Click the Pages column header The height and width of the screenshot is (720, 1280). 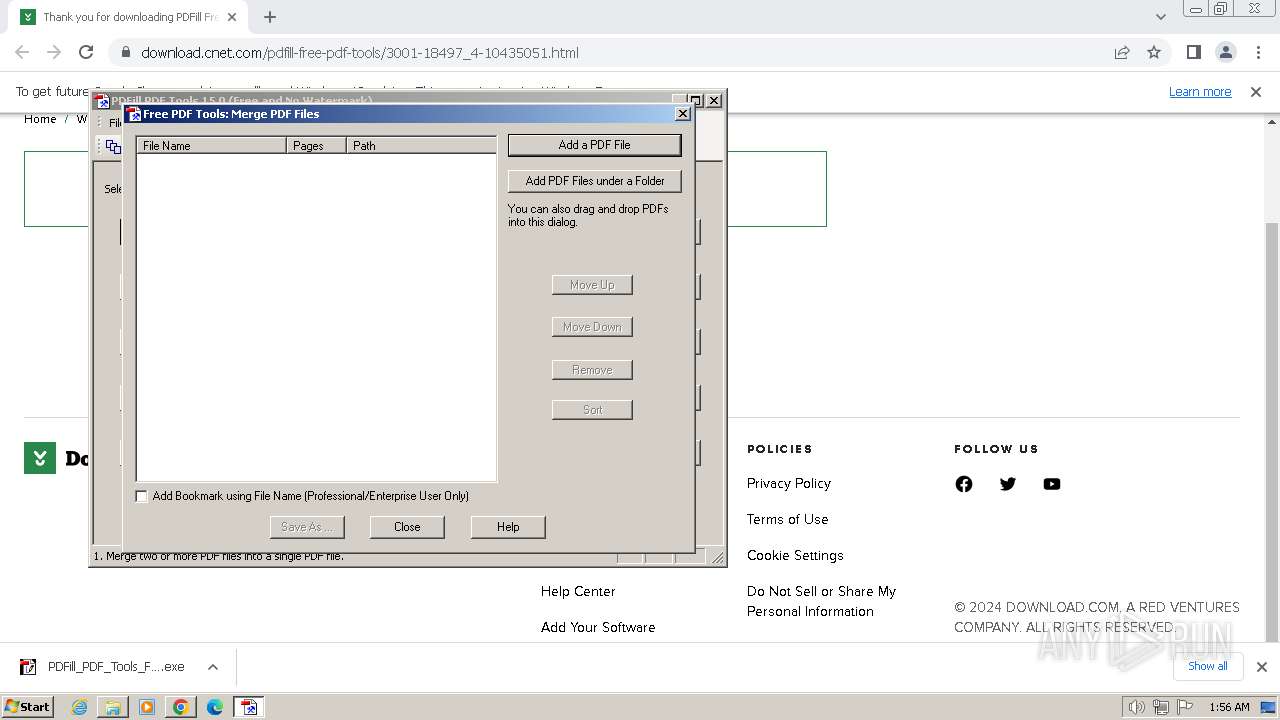[316, 145]
